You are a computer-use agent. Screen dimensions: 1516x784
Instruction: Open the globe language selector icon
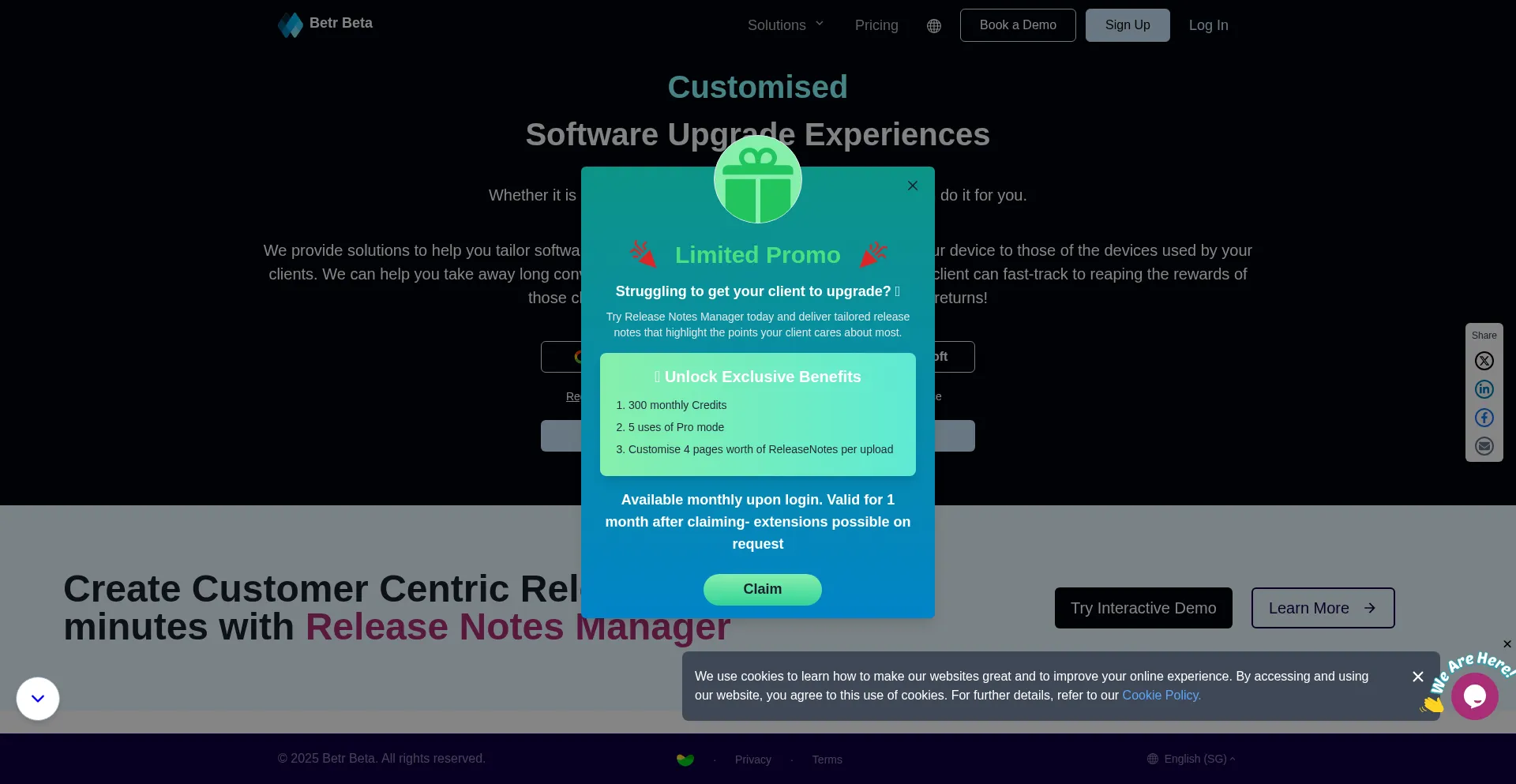pyautogui.click(x=934, y=26)
